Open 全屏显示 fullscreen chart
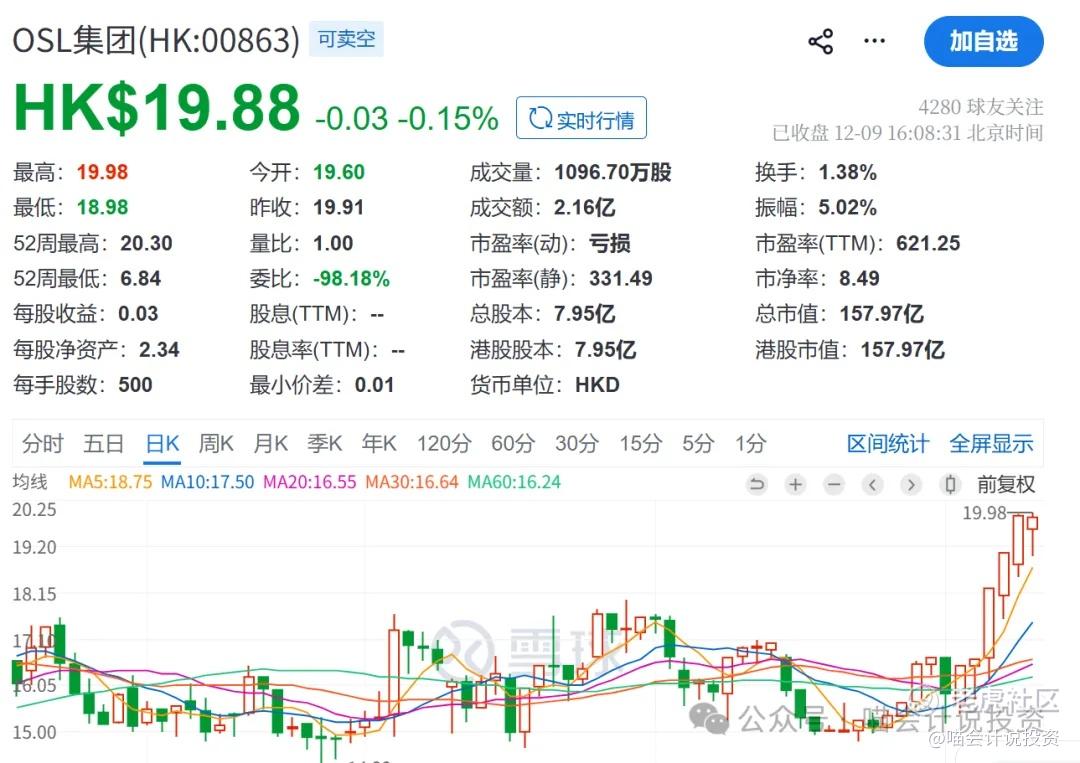 tap(991, 443)
